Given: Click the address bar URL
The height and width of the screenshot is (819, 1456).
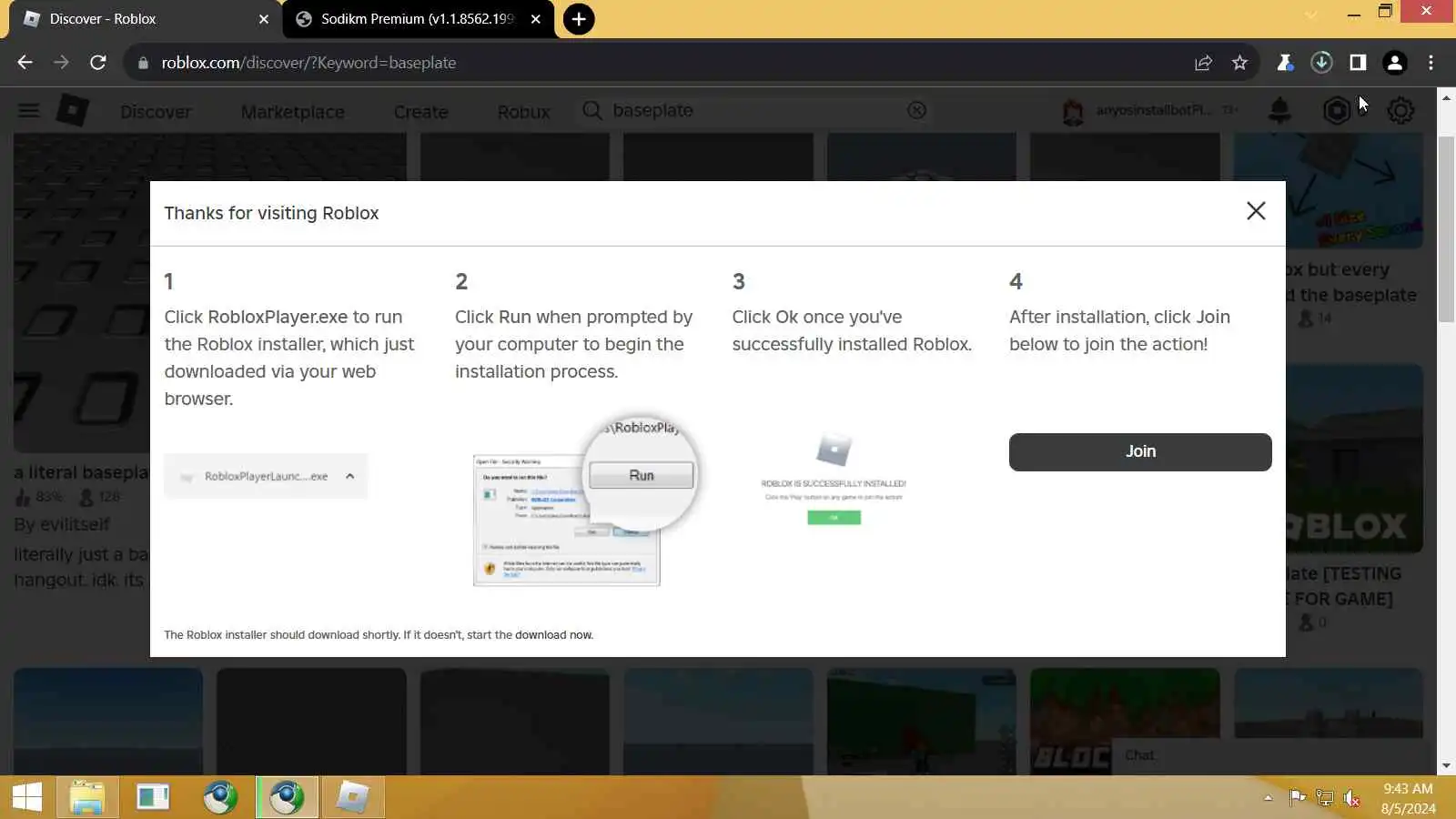Looking at the screenshot, I should pyautogui.click(x=308, y=63).
